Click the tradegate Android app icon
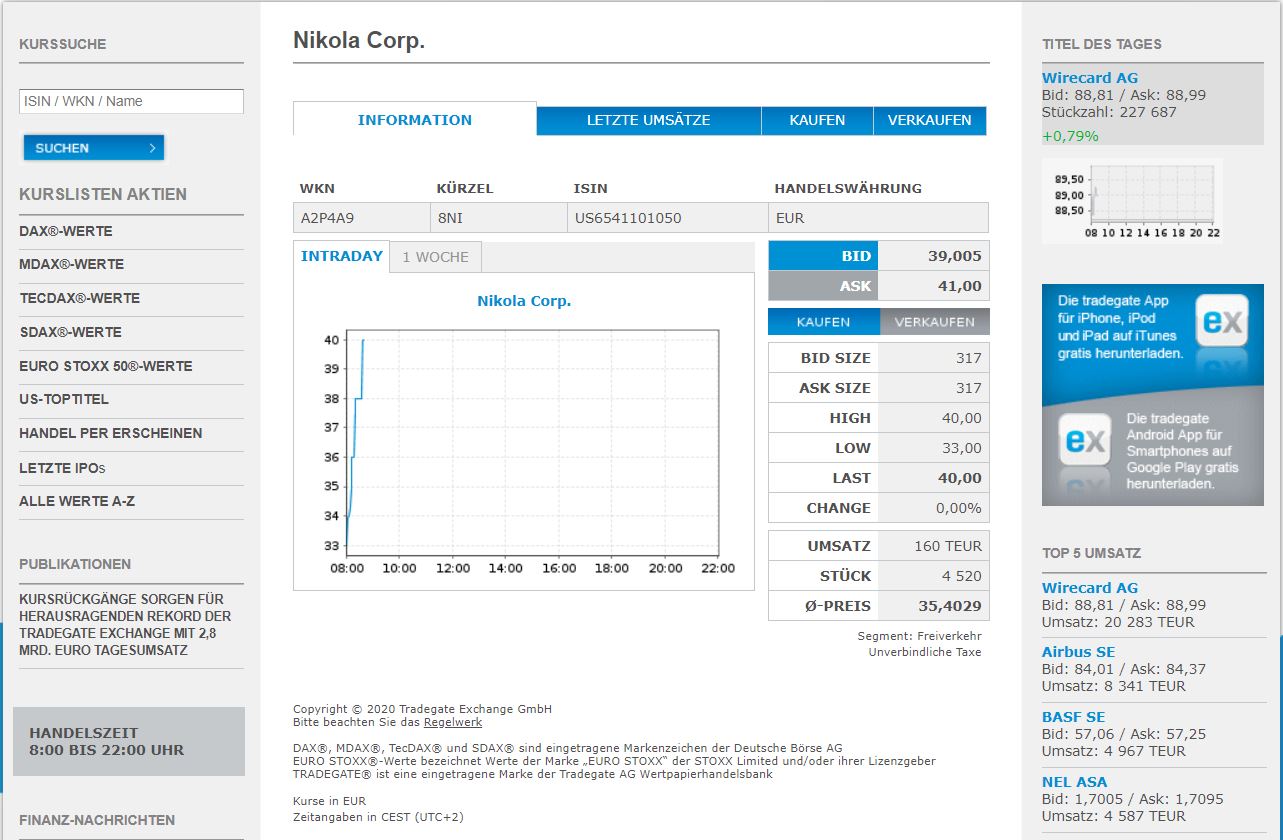The width and height of the screenshot is (1283, 840). [x=1086, y=440]
